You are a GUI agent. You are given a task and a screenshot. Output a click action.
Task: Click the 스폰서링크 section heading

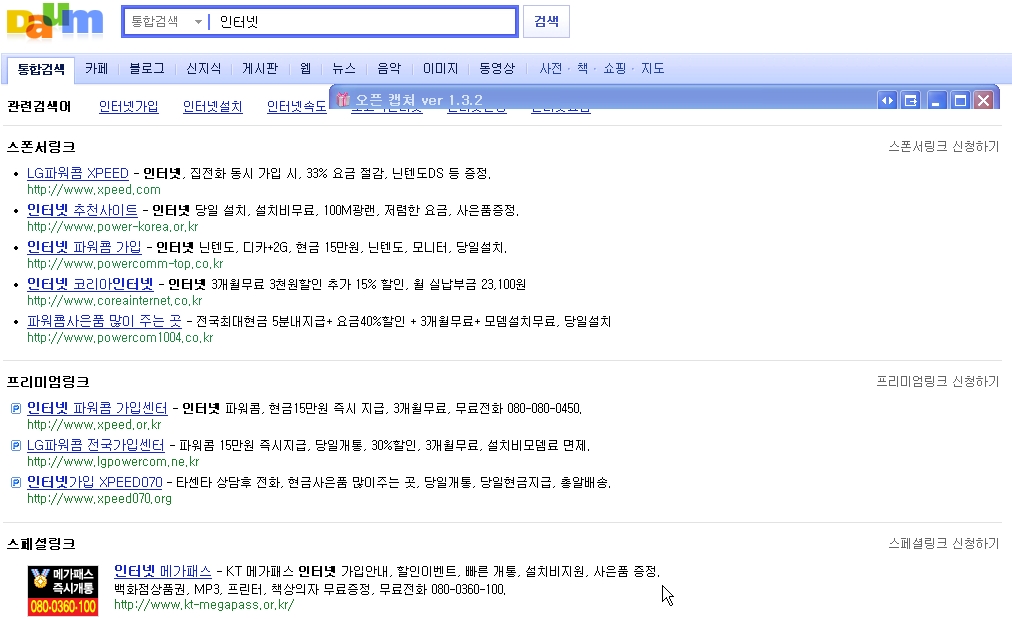(x=41, y=147)
